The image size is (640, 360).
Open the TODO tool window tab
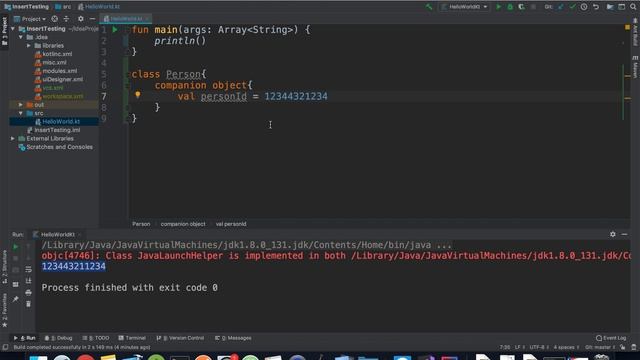coord(96,338)
